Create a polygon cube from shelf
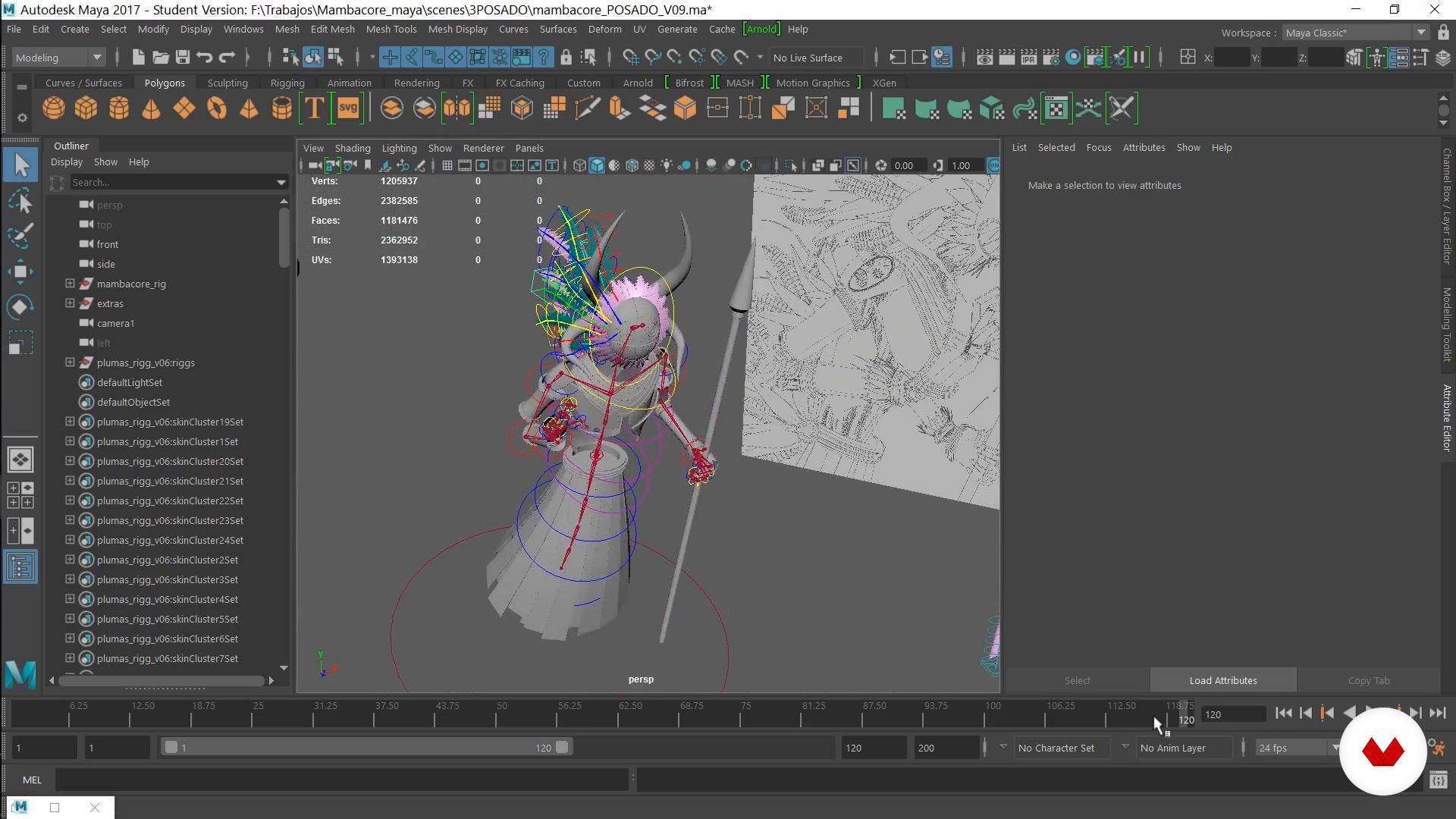The height and width of the screenshot is (819, 1456). click(86, 108)
